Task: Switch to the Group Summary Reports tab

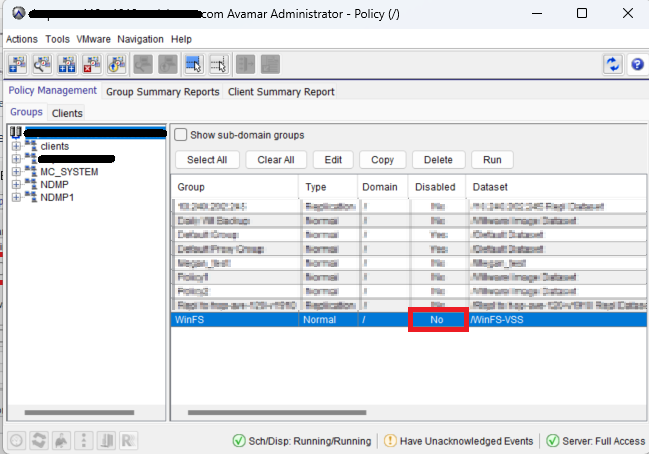Action: point(163,91)
